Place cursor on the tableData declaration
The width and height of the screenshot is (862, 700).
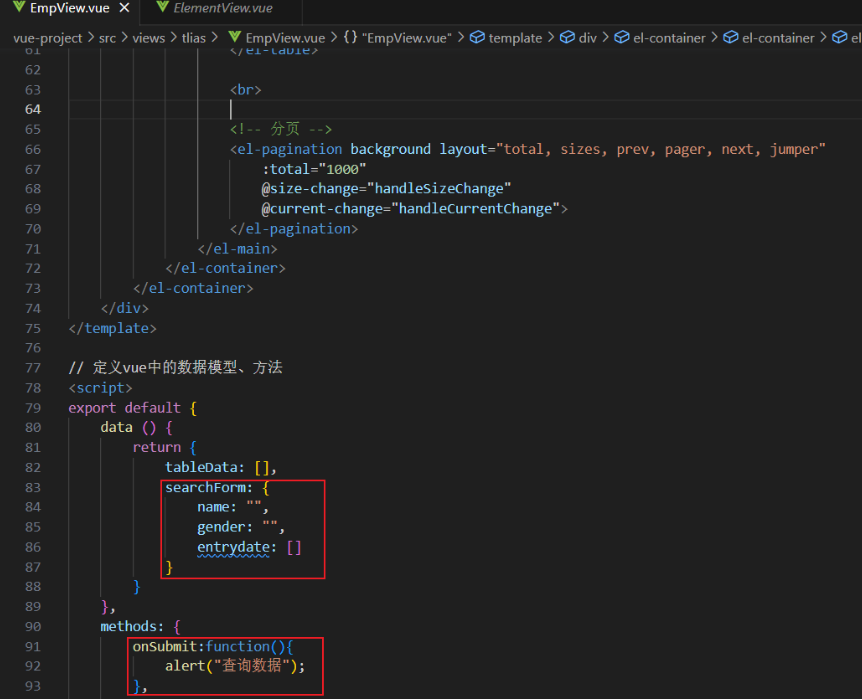pyautogui.click(x=201, y=467)
